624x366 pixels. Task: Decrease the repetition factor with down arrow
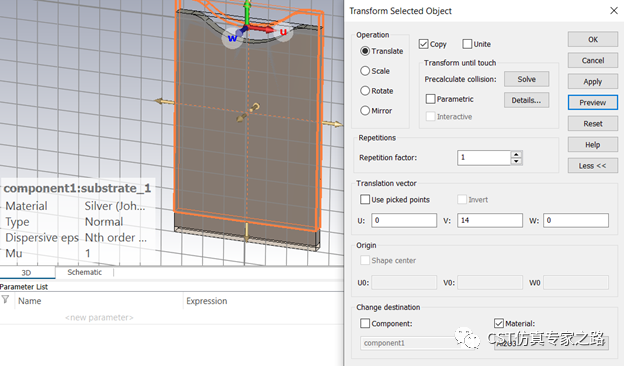coord(516,161)
